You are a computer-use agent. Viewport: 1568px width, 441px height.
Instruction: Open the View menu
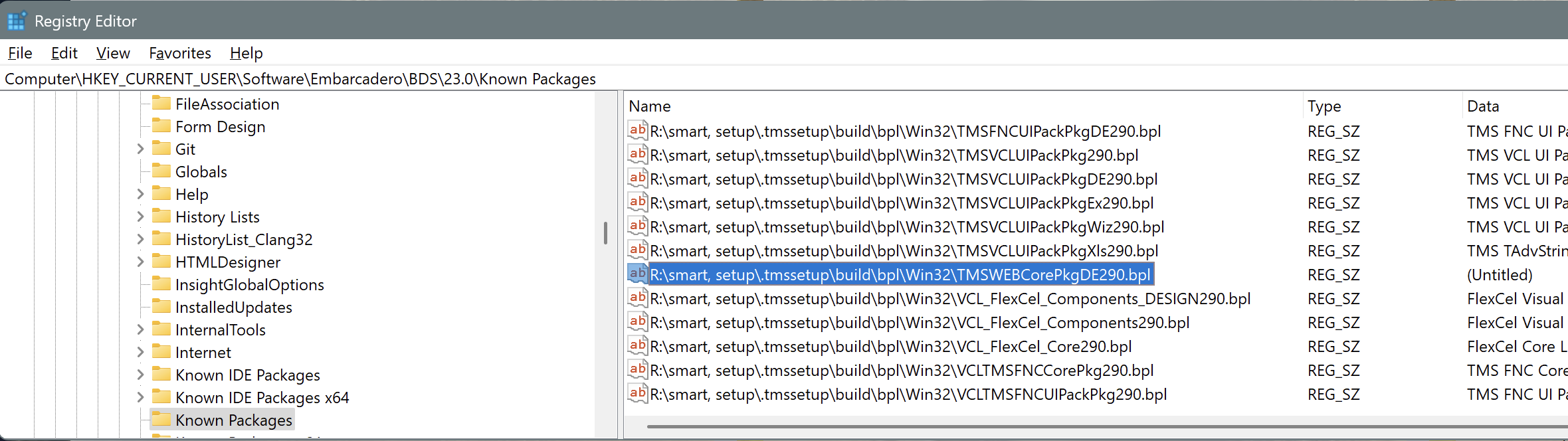(x=113, y=53)
